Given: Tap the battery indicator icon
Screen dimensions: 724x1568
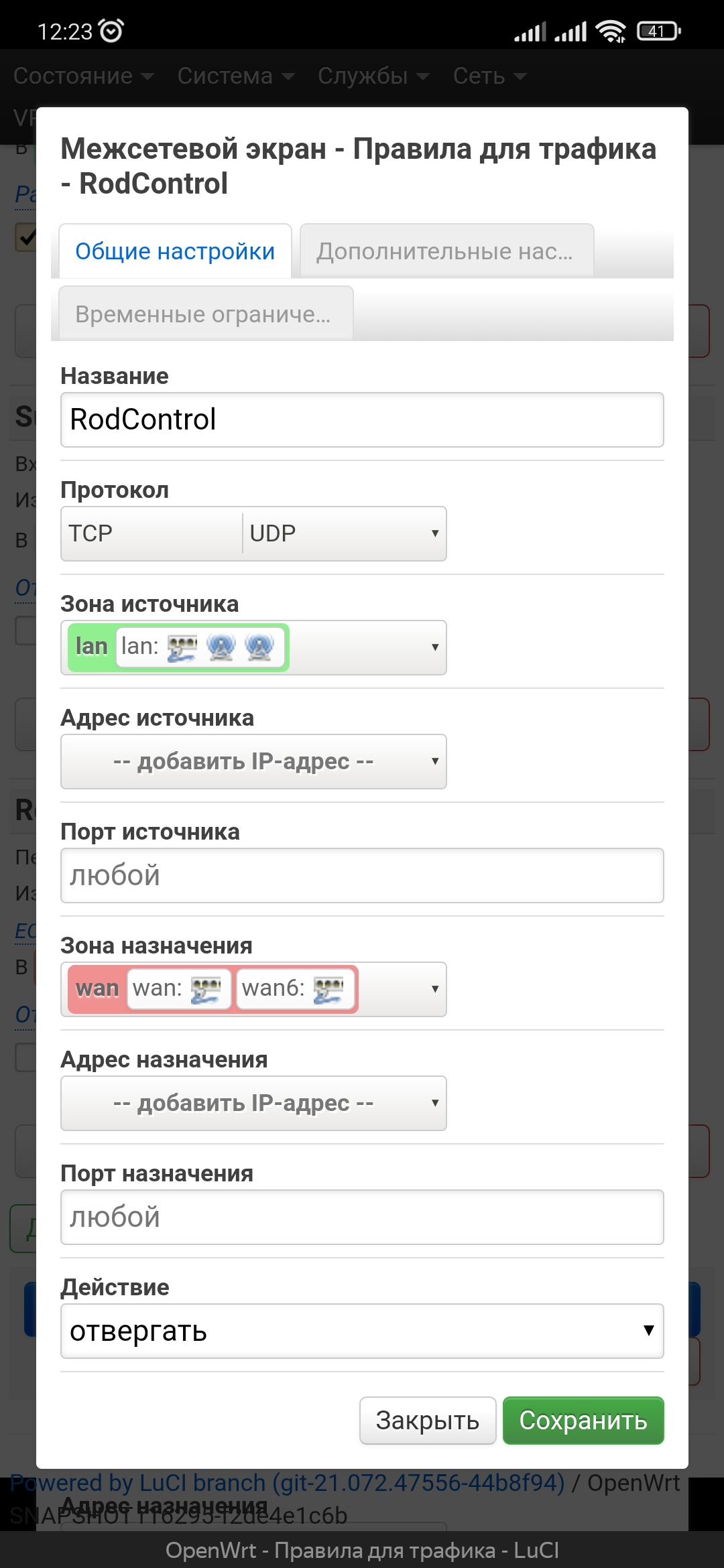Looking at the screenshot, I should click(658, 31).
